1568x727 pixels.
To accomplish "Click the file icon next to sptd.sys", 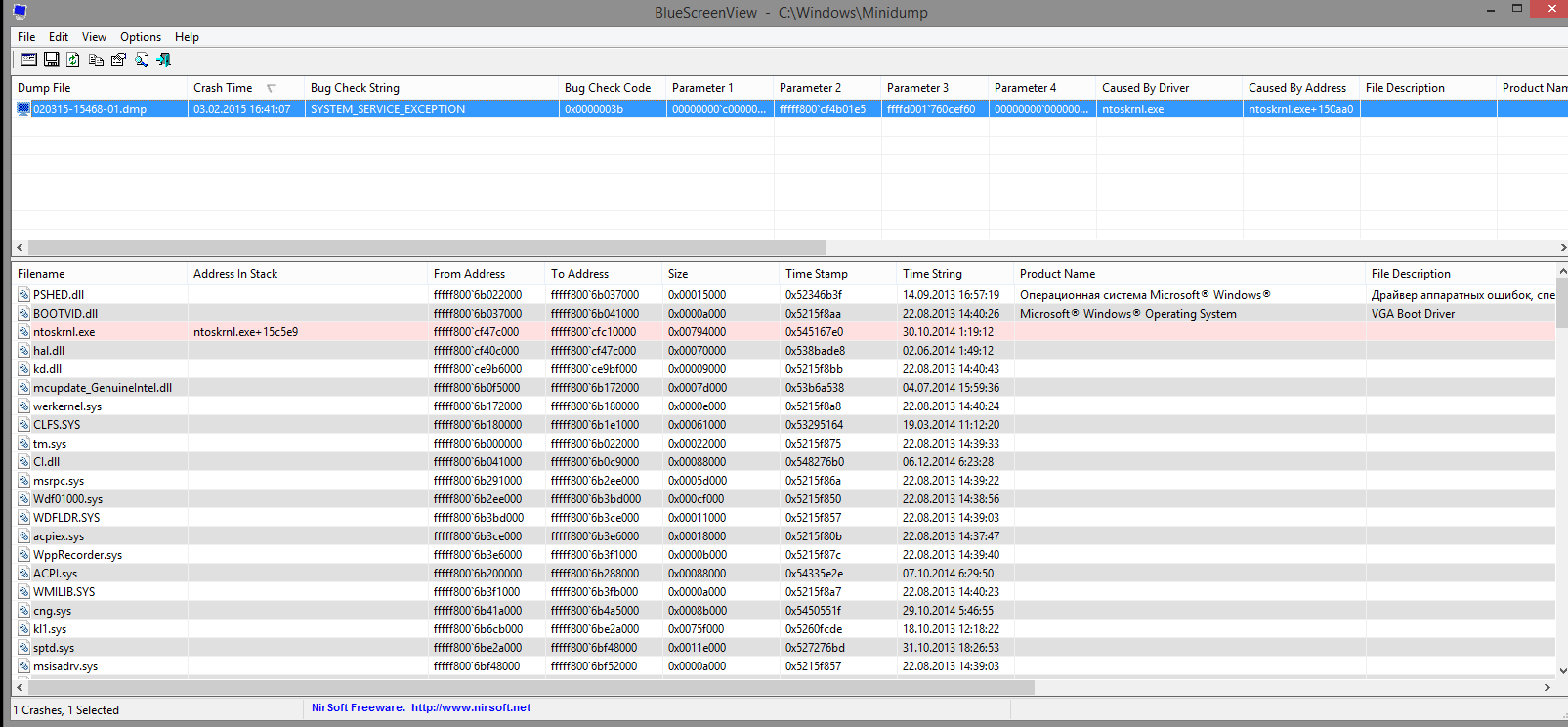I will pyautogui.click(x=23, y=648).
